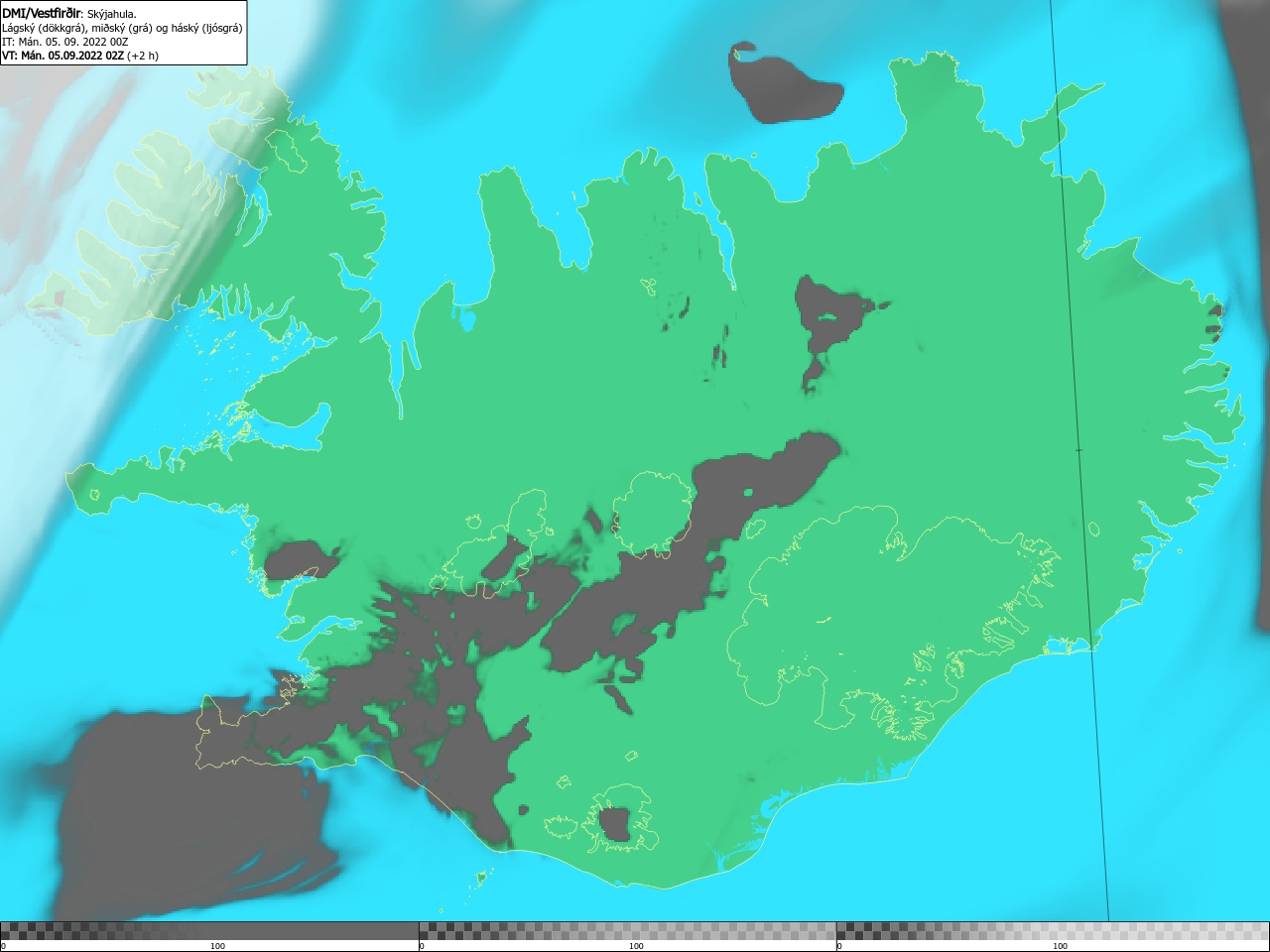Click the (+2 h) forecast offset text
The image size is (1270, 952).
[143, 56]
